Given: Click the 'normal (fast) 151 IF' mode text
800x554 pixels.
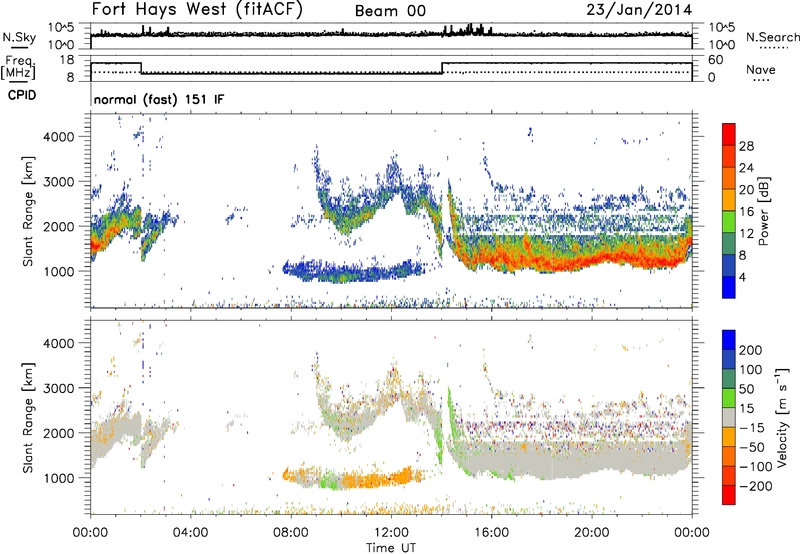Looking at the screenshot, I should click(159, 99).
